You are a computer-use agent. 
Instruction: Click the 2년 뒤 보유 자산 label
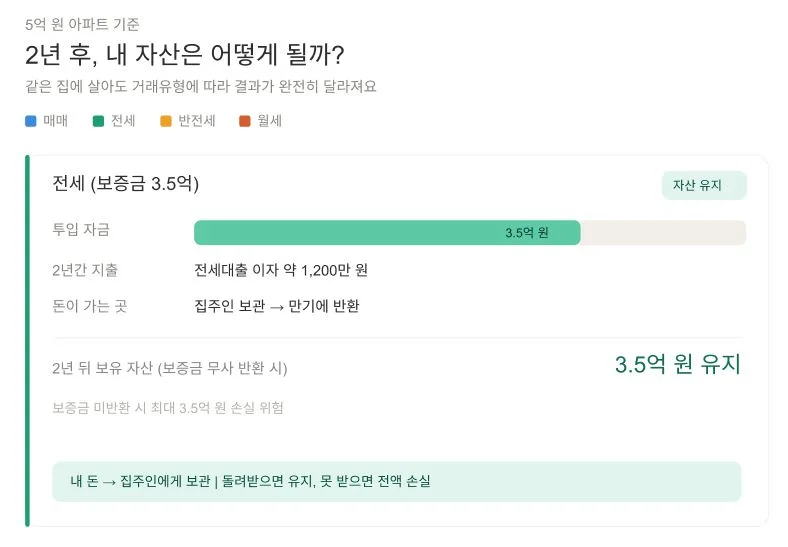pos(170,368)
